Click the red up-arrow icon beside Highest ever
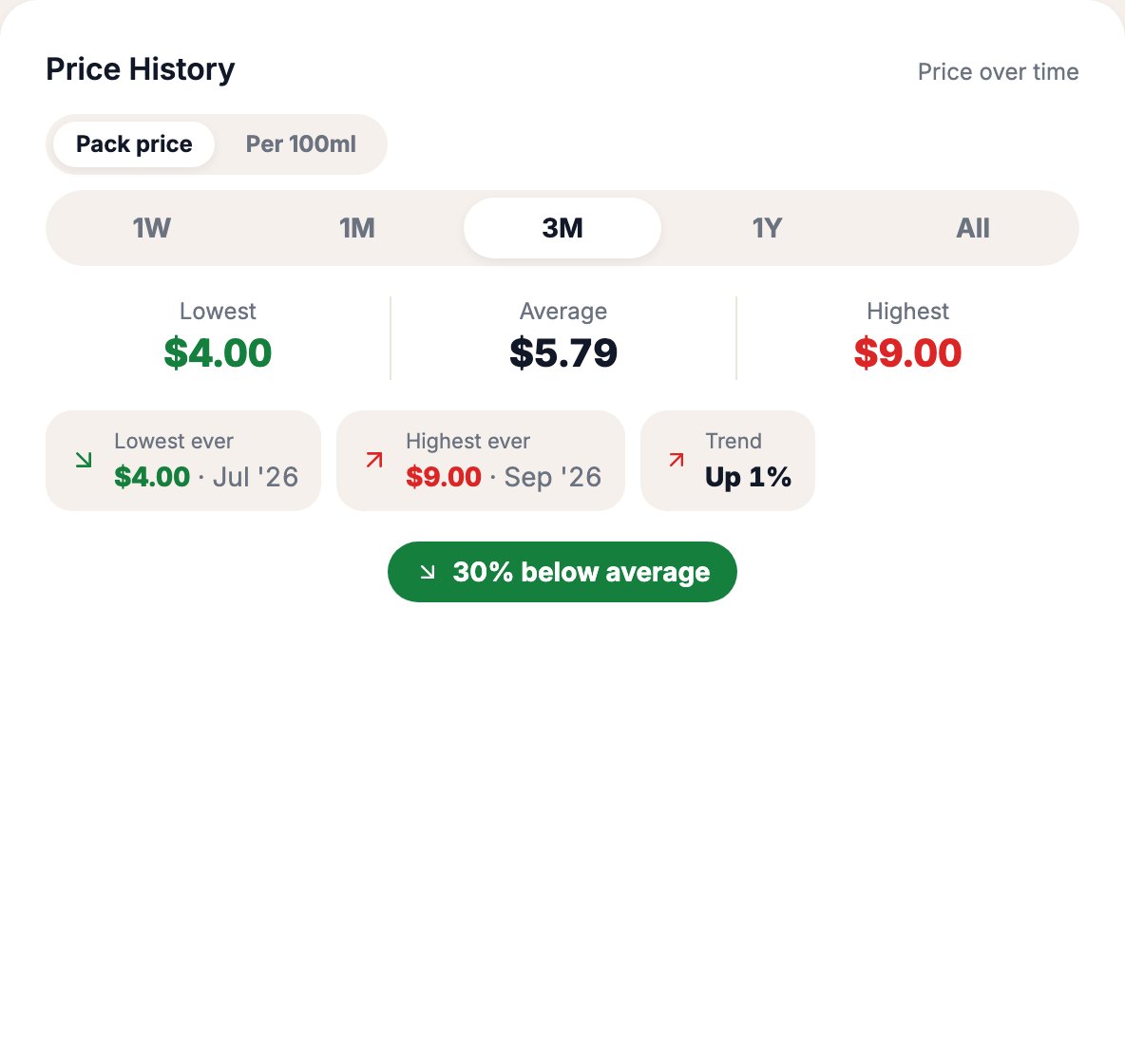 tap(373, 460)
